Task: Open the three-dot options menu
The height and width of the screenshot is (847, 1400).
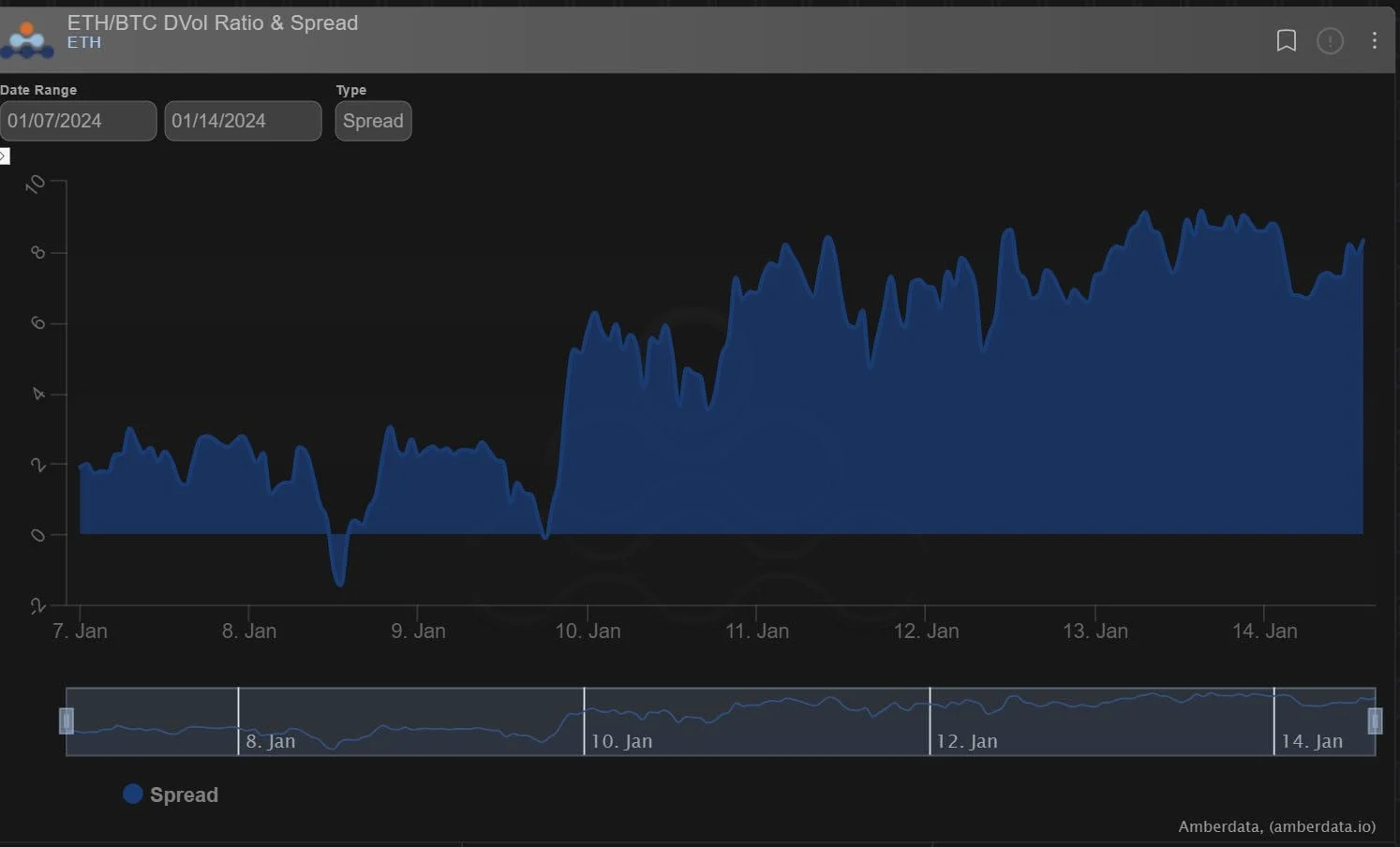Action: [1374, 40]
